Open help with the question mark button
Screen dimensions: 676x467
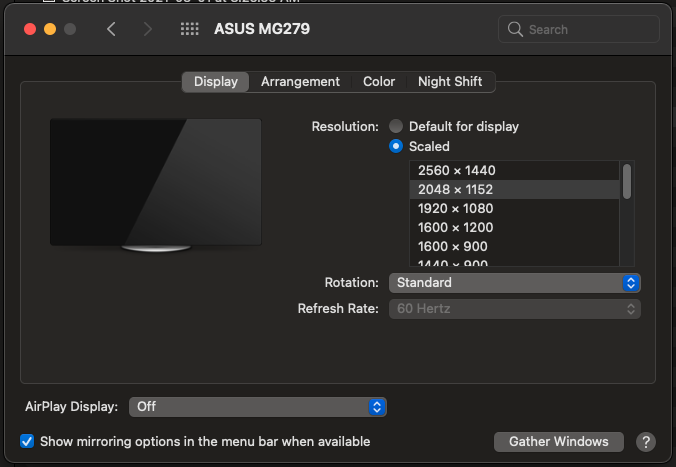tap(645, 441)
